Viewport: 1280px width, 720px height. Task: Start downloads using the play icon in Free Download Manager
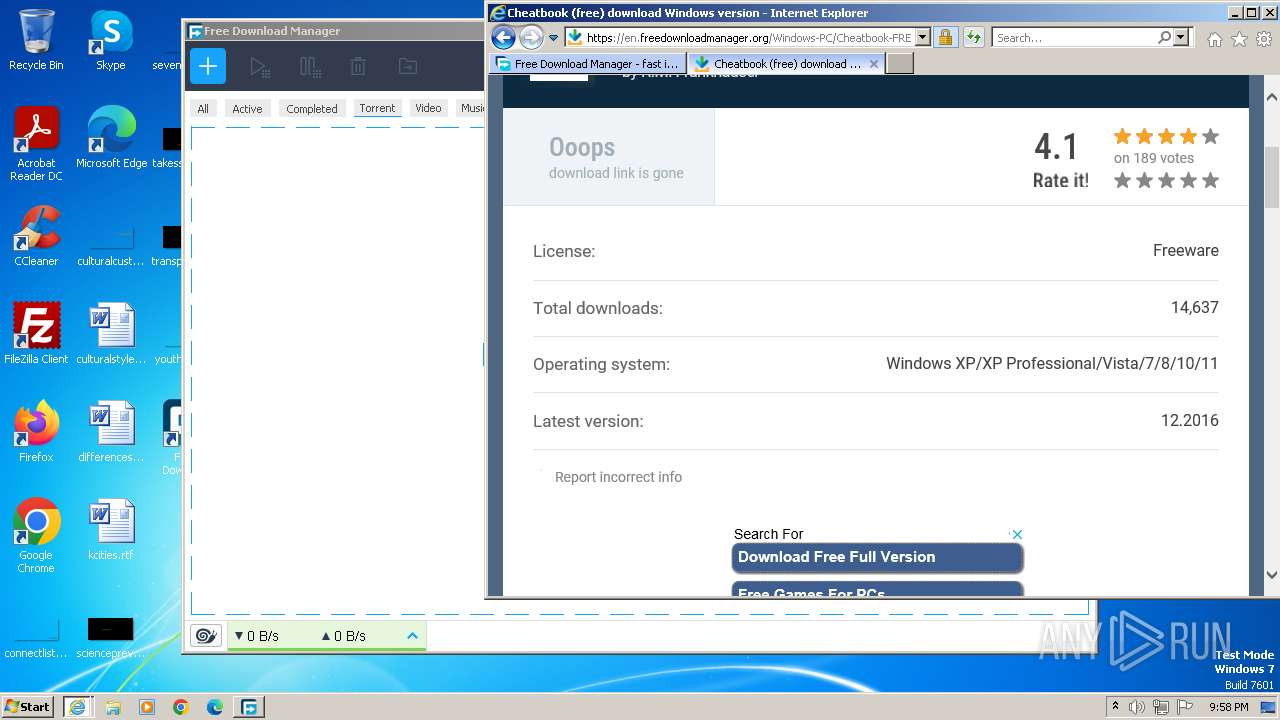[259, 67]
